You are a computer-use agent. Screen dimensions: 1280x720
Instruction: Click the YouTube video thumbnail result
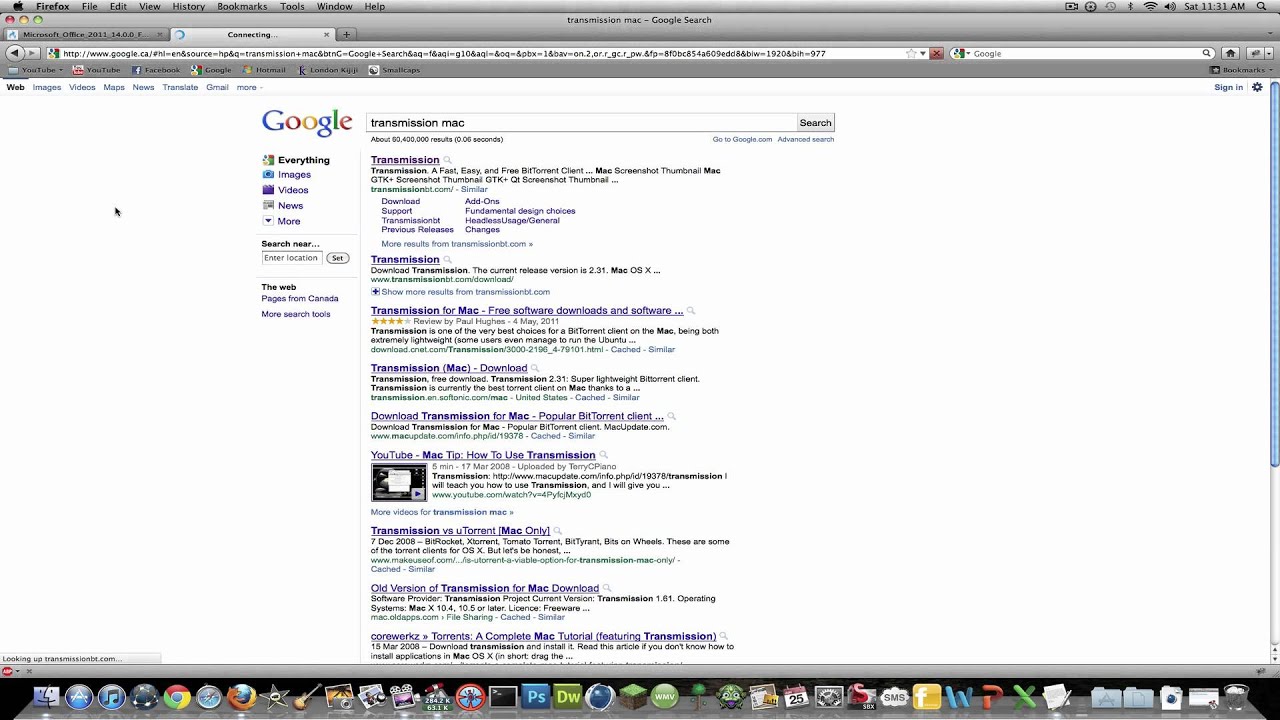coord(399,482)
